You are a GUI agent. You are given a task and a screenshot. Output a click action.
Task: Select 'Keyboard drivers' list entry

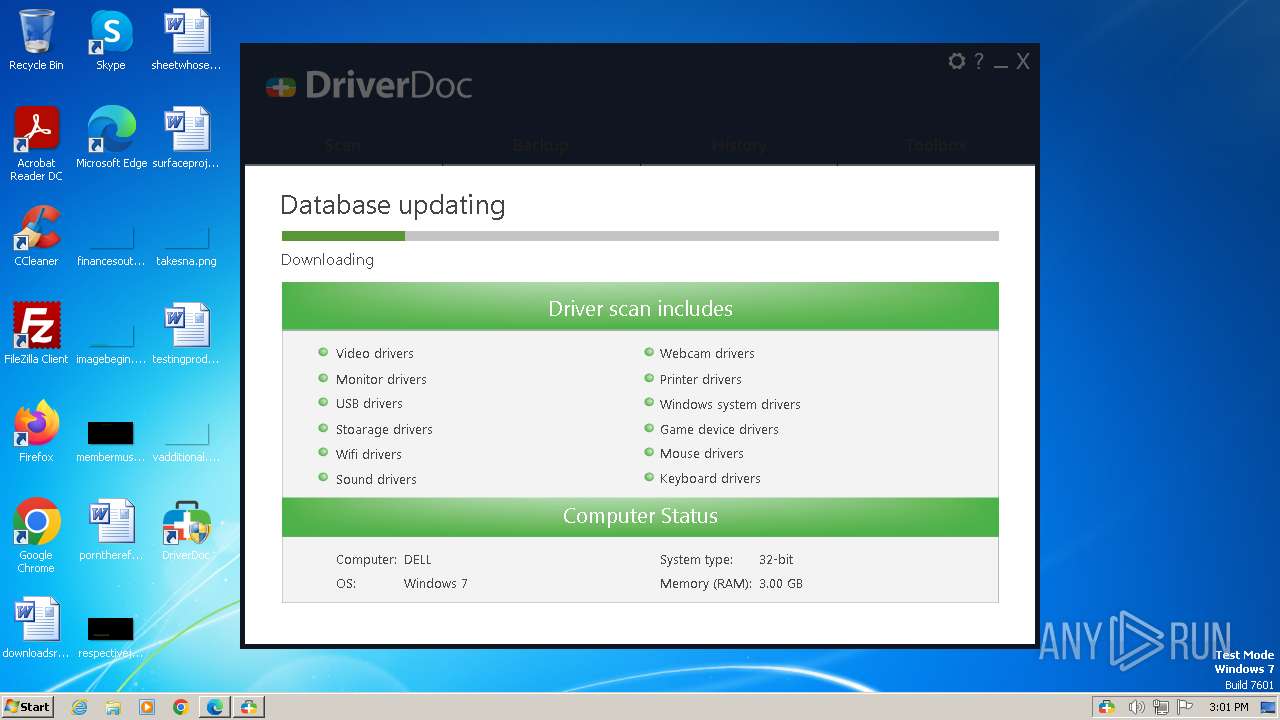click(x=710, y=478)
